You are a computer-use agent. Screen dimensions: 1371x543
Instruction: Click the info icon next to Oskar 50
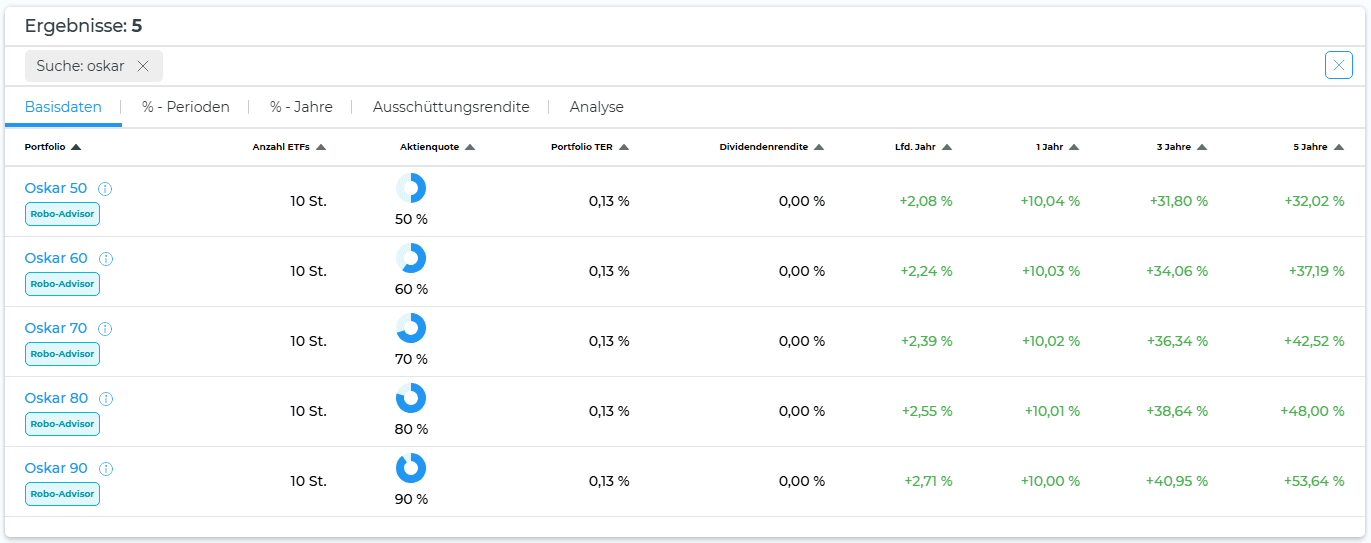[x=106, y=189]
